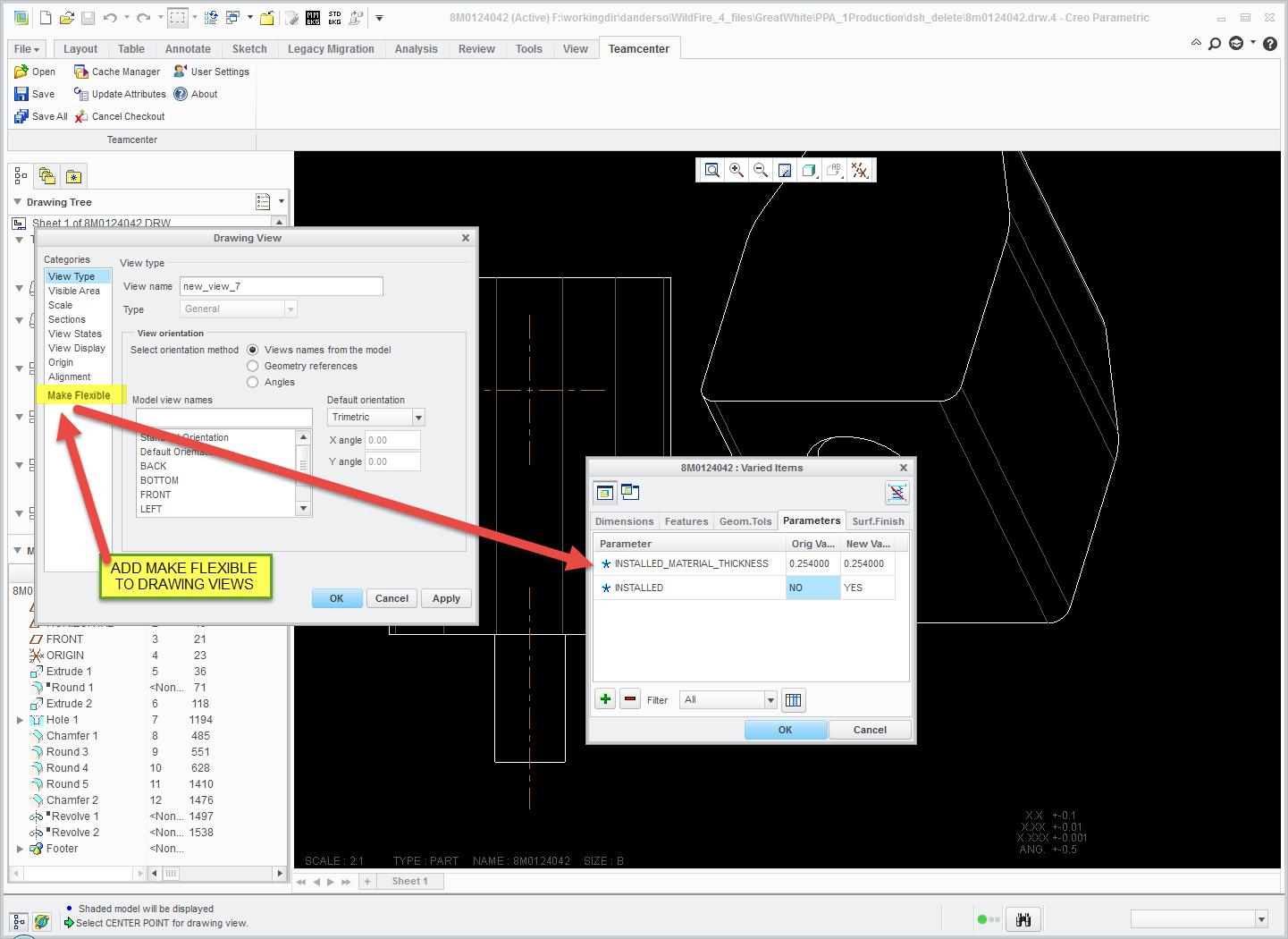
Task: Click red minus to remove varied item
Action: pos(630,699)
